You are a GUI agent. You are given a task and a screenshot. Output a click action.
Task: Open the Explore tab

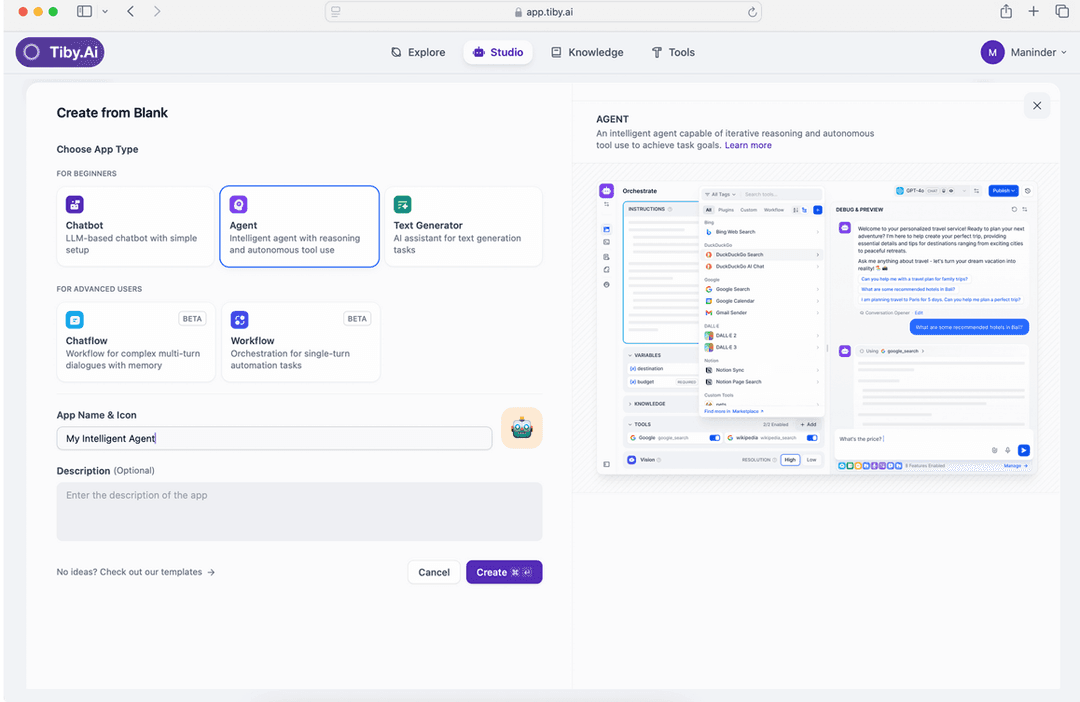point(418,52)
